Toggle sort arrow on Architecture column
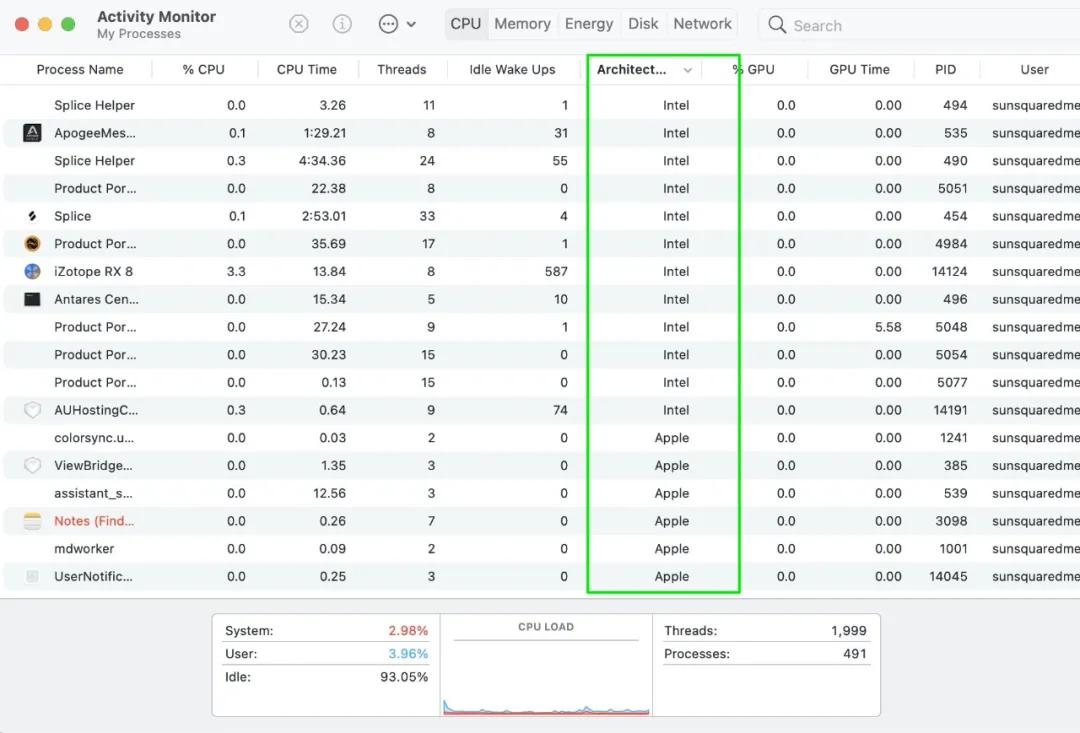Viewport: 1080px width, 733px height. [687, 70]
